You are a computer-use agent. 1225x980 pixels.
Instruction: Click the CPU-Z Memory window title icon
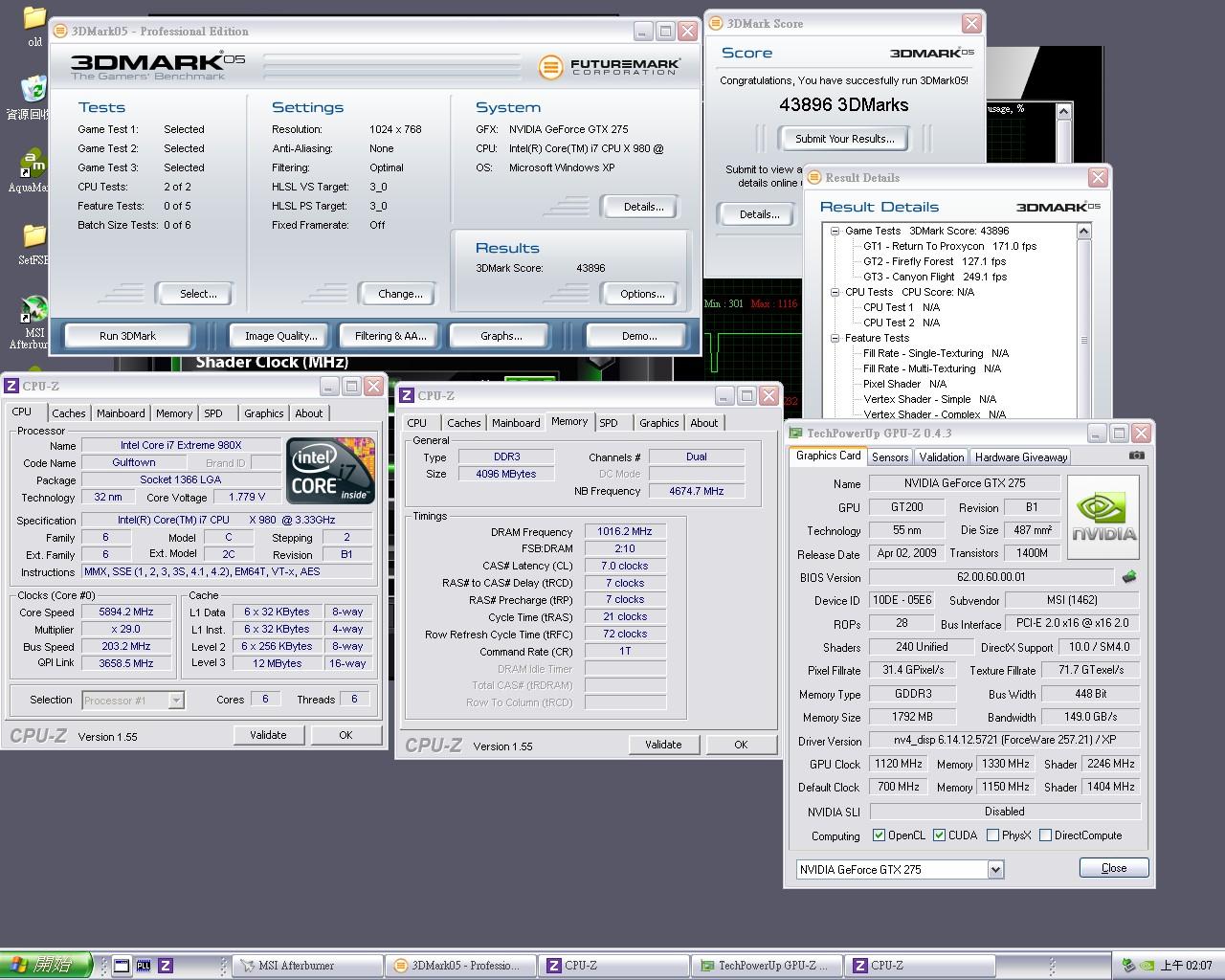point(407,395)
